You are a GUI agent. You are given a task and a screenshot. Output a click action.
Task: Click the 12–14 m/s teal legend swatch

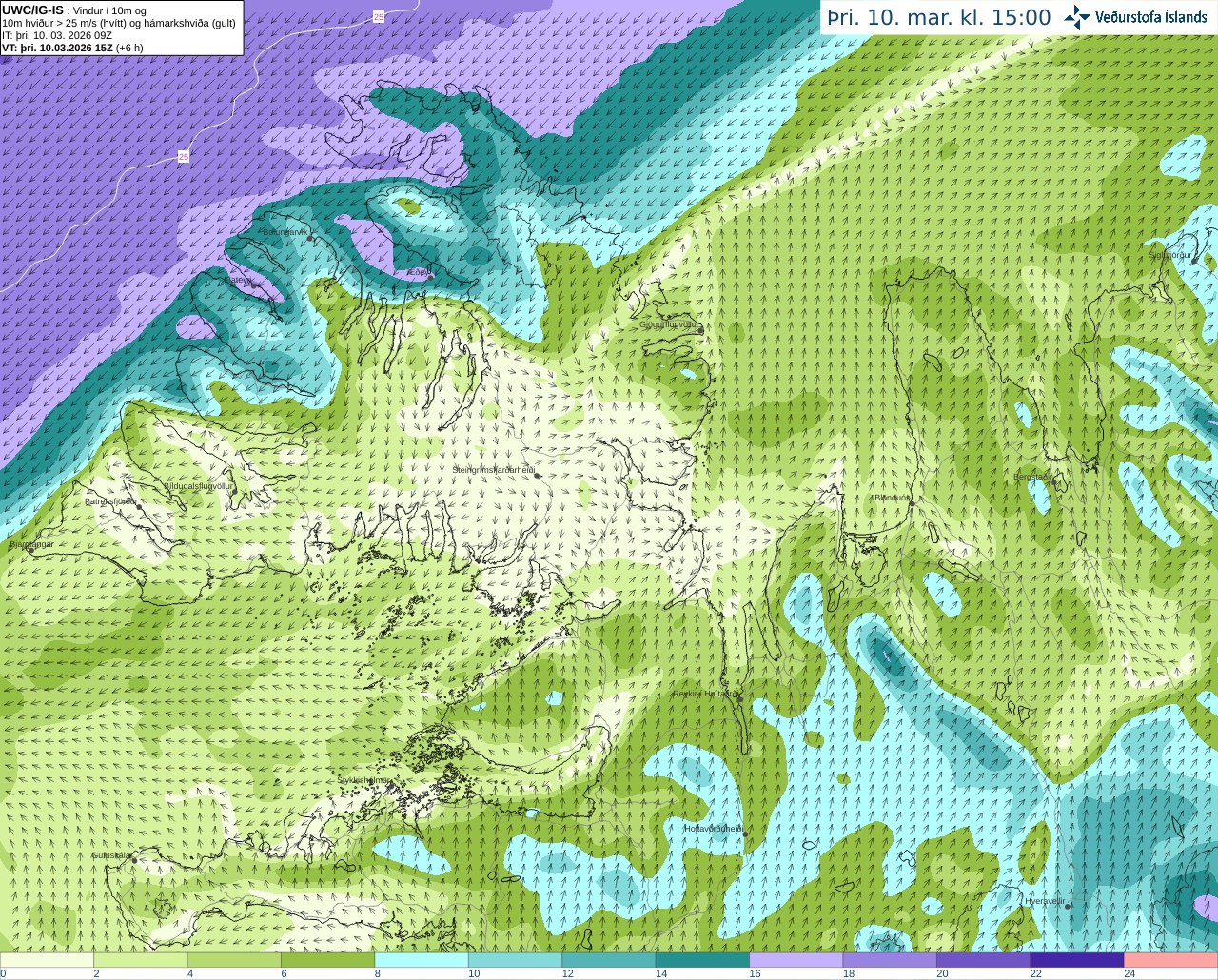[609, 960]
